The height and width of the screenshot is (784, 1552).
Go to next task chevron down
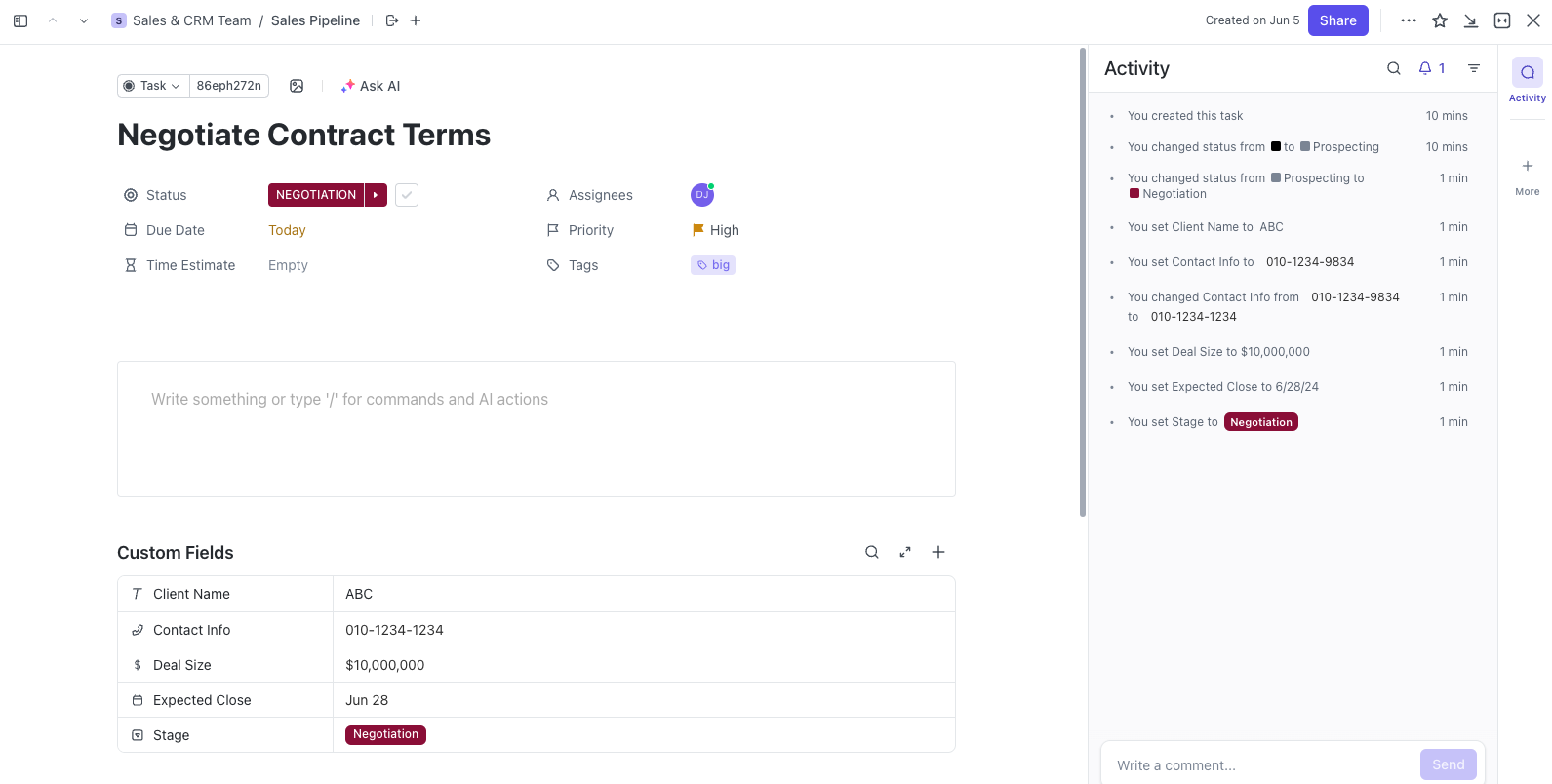tap(84, 20)
